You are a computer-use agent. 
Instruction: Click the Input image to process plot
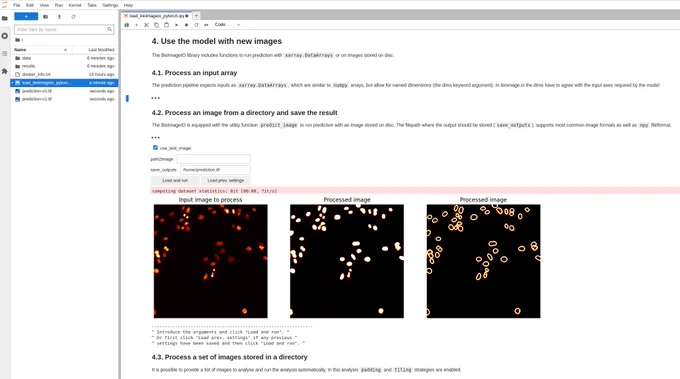coord(211,261)
